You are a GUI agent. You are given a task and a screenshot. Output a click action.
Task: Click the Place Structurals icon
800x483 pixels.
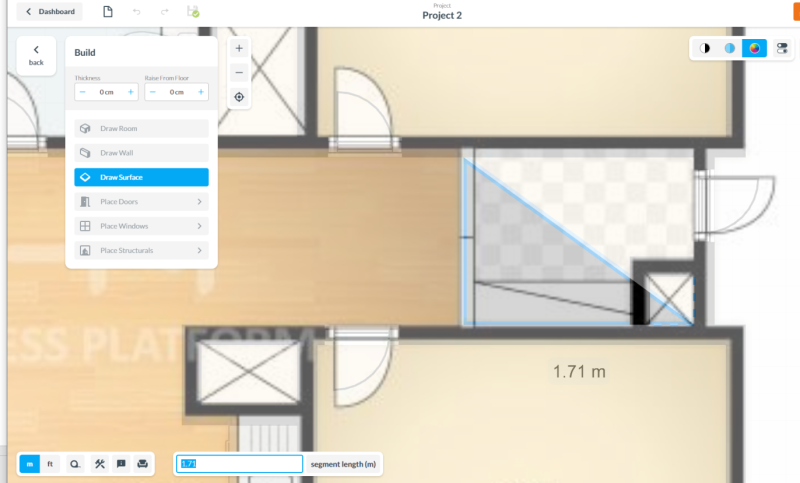click(85, 250)
